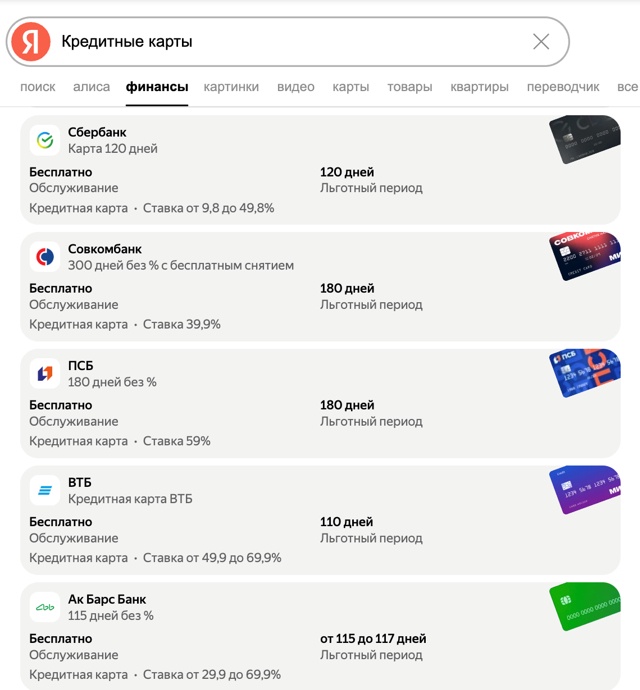Viewport: 640px width, 690px height.
Task: Click the PSB bank logo icon
Action: pos(45,373)
